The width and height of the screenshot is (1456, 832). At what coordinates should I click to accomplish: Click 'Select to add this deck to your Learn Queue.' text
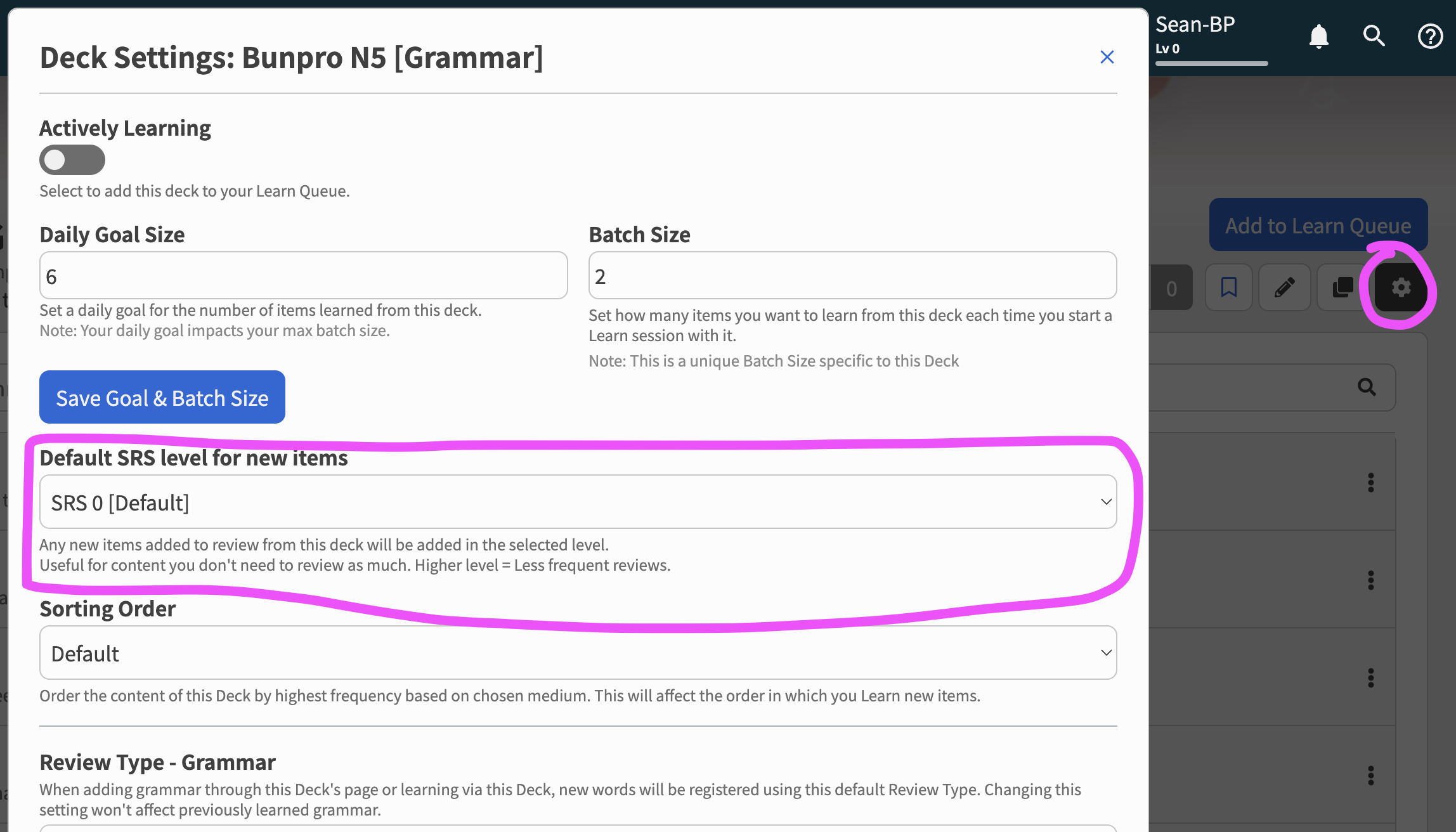click(195, 191)
